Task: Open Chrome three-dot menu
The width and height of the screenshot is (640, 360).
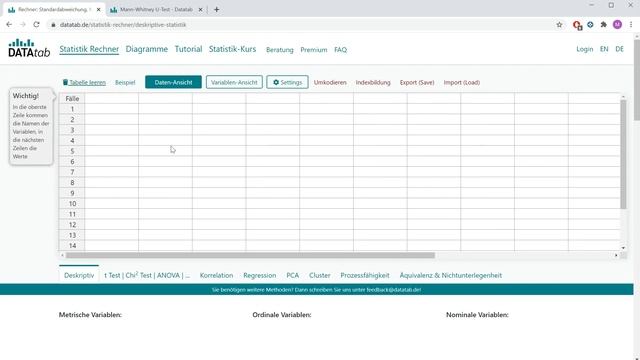Action: click(631, 25)
